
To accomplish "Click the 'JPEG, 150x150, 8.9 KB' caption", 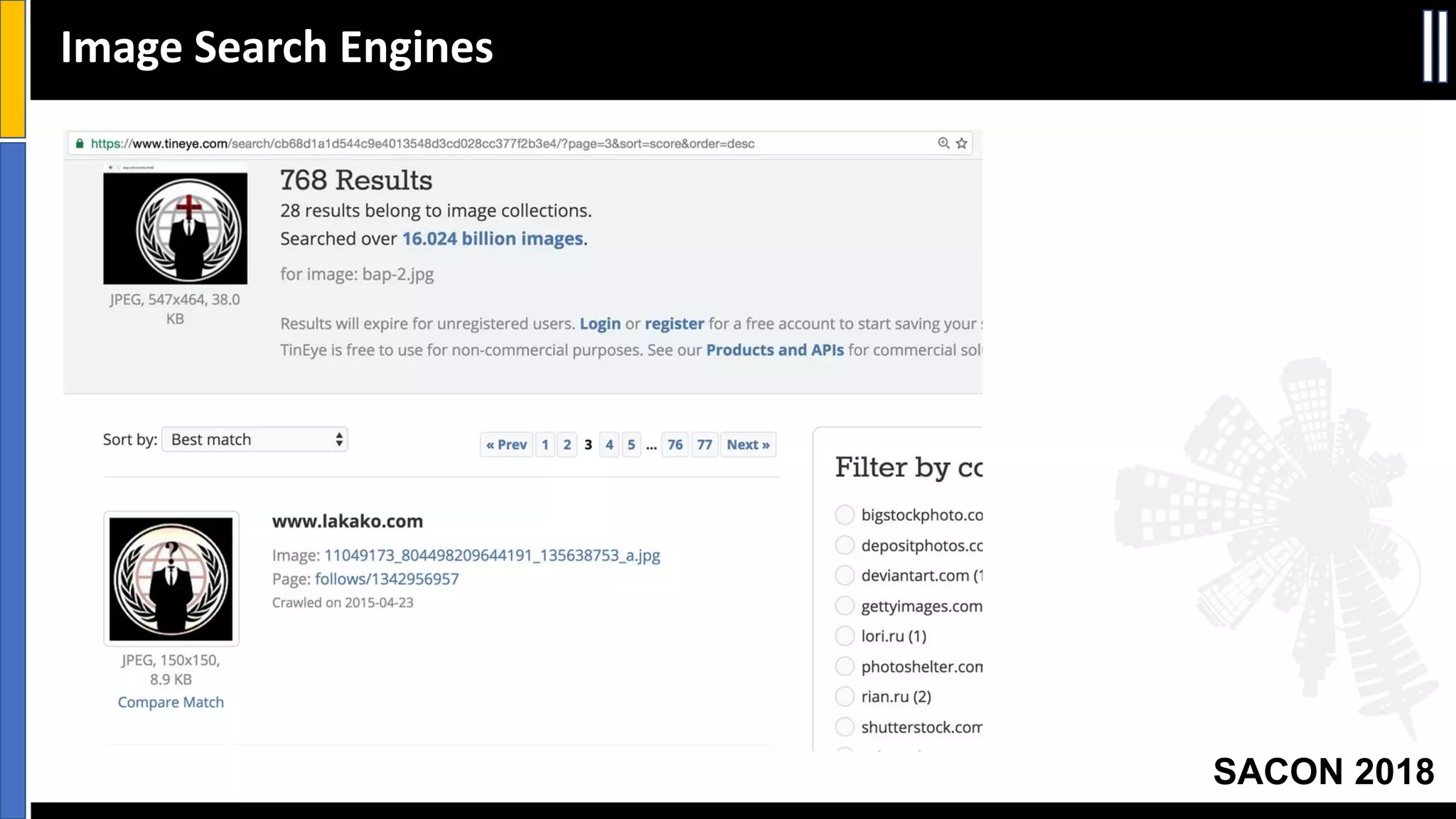I will tap(171, 670).
